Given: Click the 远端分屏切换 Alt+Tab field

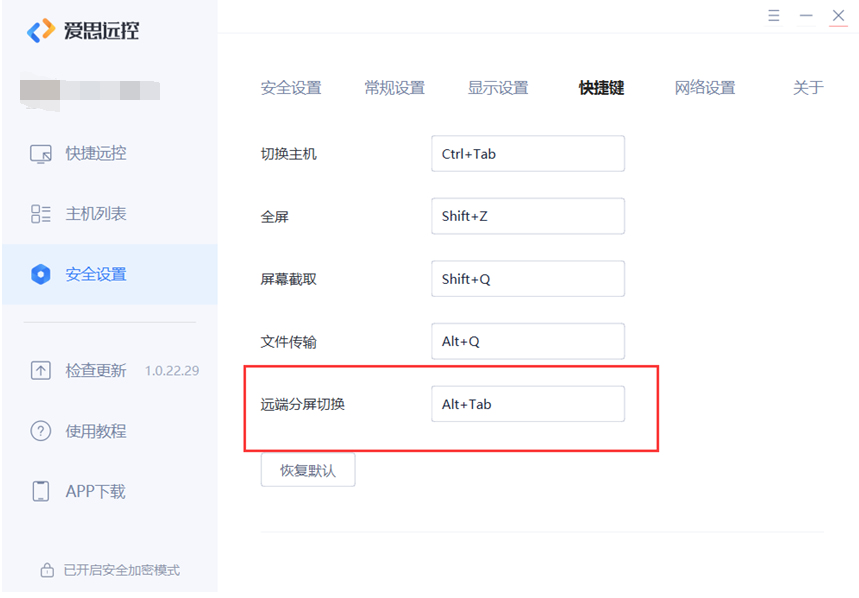Looking at the screenshot, I should click(x=528, y=404).
